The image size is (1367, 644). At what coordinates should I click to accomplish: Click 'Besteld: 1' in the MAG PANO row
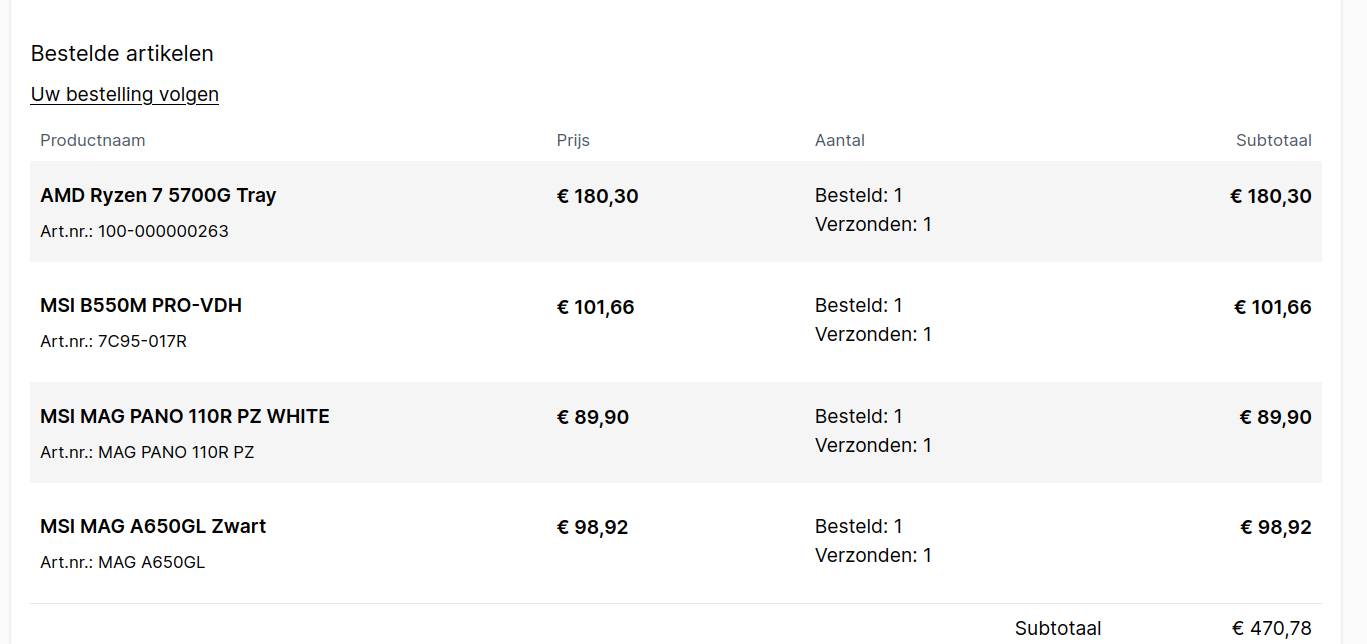click(859, 416)
